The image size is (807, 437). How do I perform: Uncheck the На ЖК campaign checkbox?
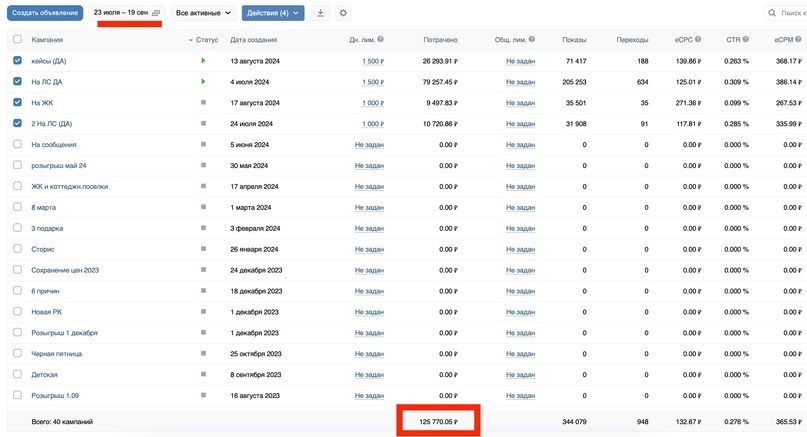[17, 102]
